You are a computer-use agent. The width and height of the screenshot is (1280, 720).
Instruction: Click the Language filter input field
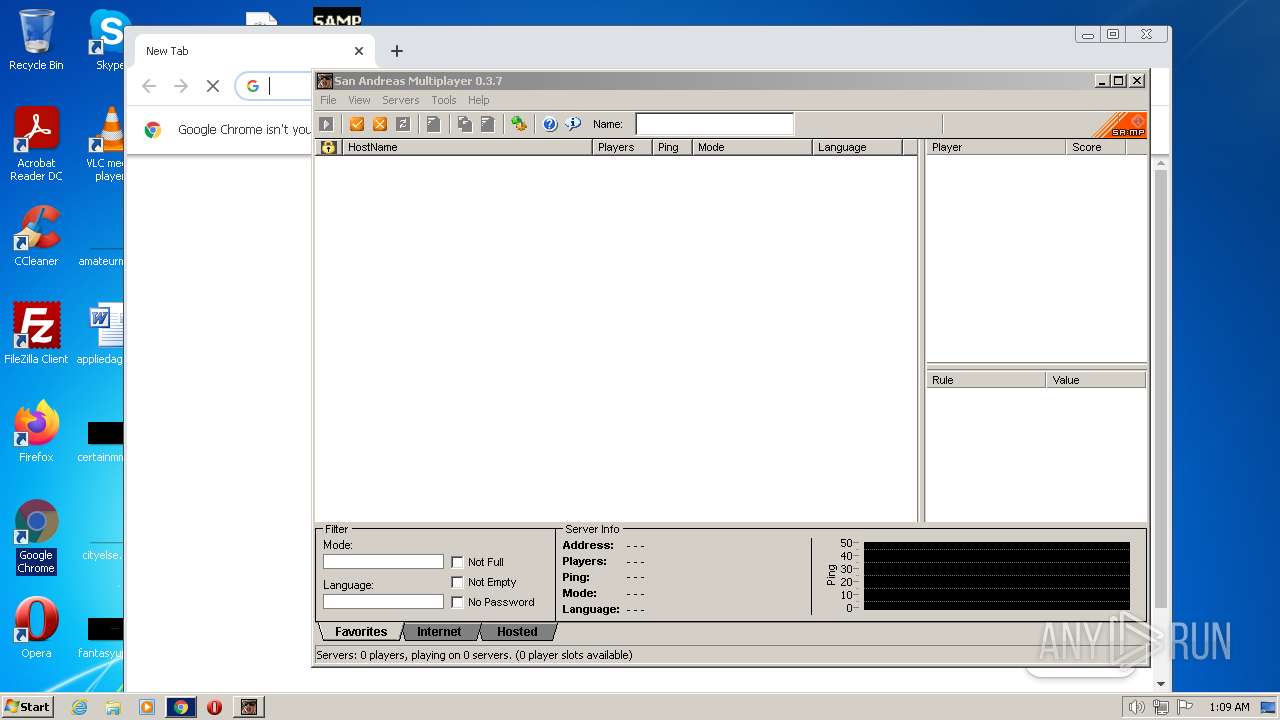[383, 602]
